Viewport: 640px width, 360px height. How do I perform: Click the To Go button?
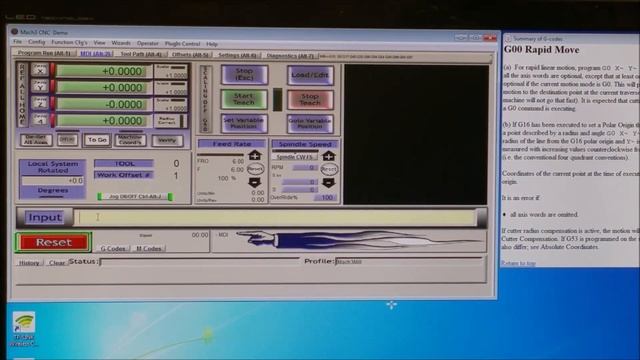[x=97, y=140]
